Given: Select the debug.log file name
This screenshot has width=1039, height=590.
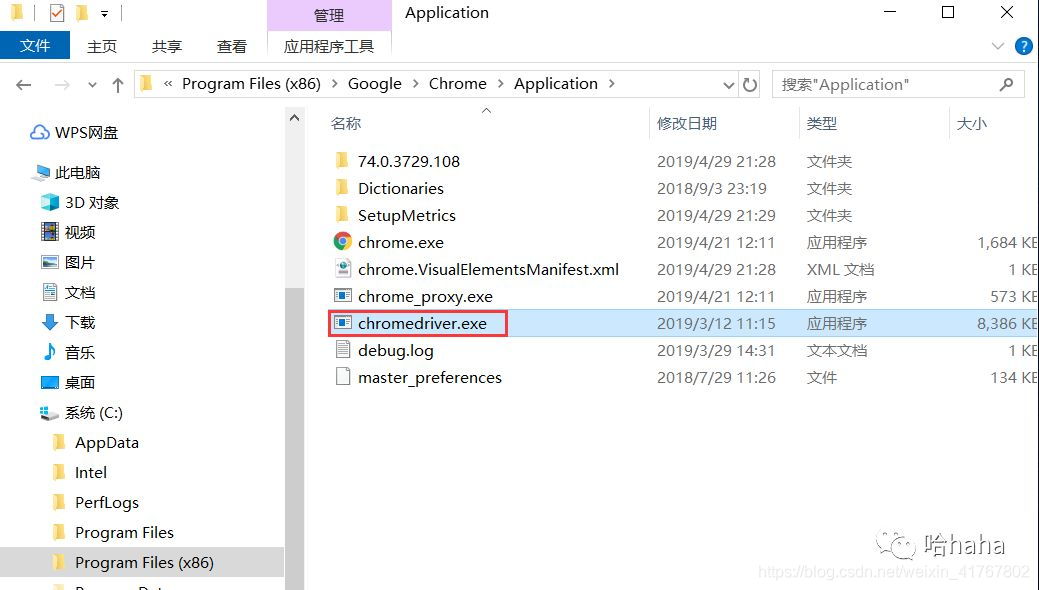Looking at the screenshot, I should (396, 350).
